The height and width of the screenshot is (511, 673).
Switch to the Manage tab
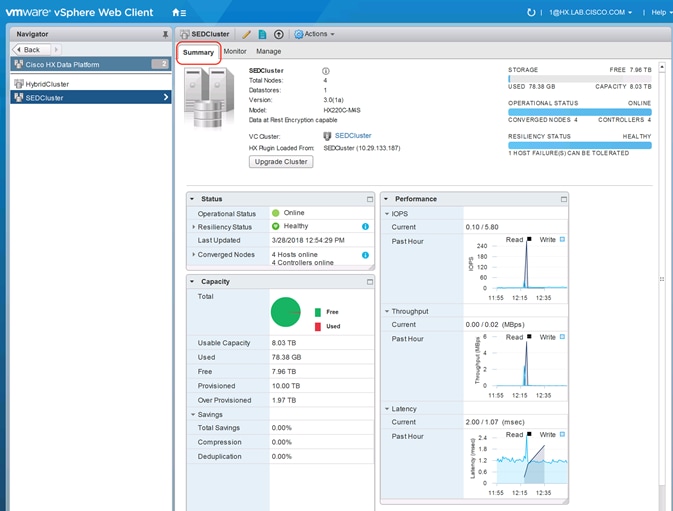pos(269,51)
